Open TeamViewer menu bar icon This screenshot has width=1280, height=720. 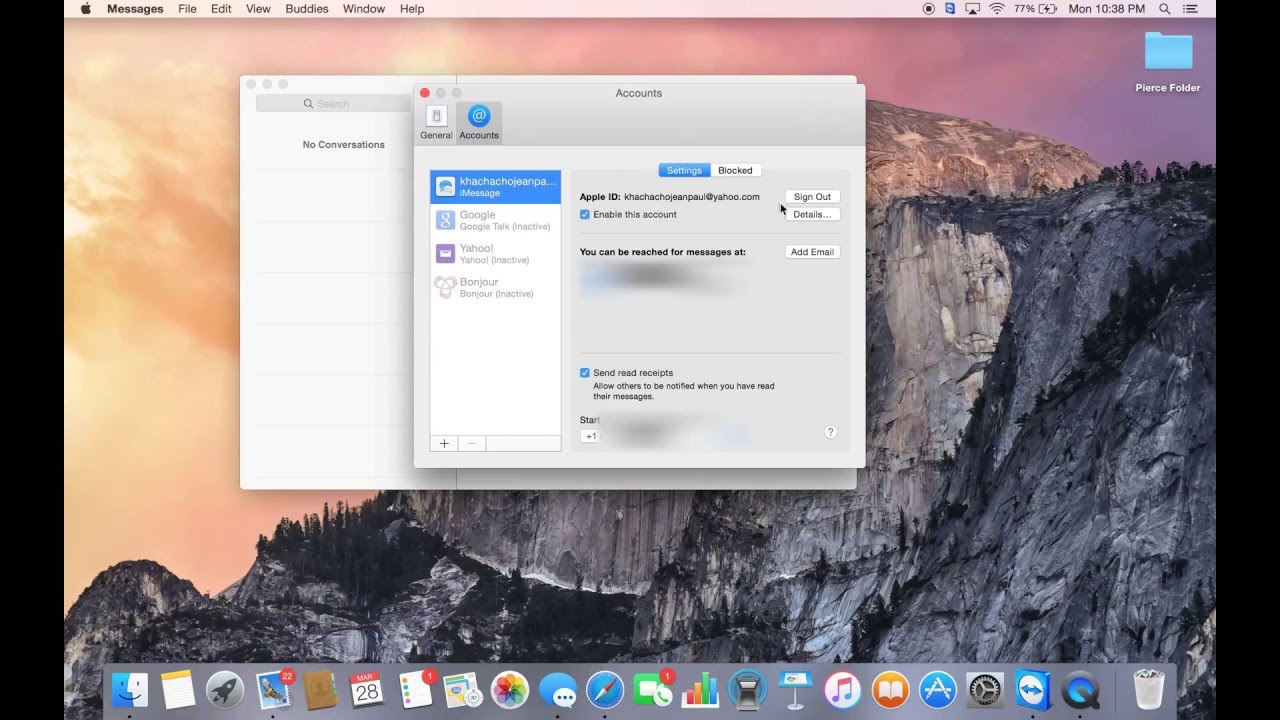coord(950,9)
